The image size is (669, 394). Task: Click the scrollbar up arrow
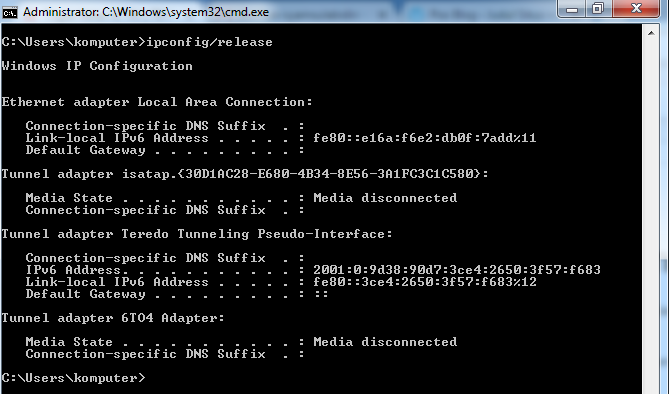pos(651,33)
